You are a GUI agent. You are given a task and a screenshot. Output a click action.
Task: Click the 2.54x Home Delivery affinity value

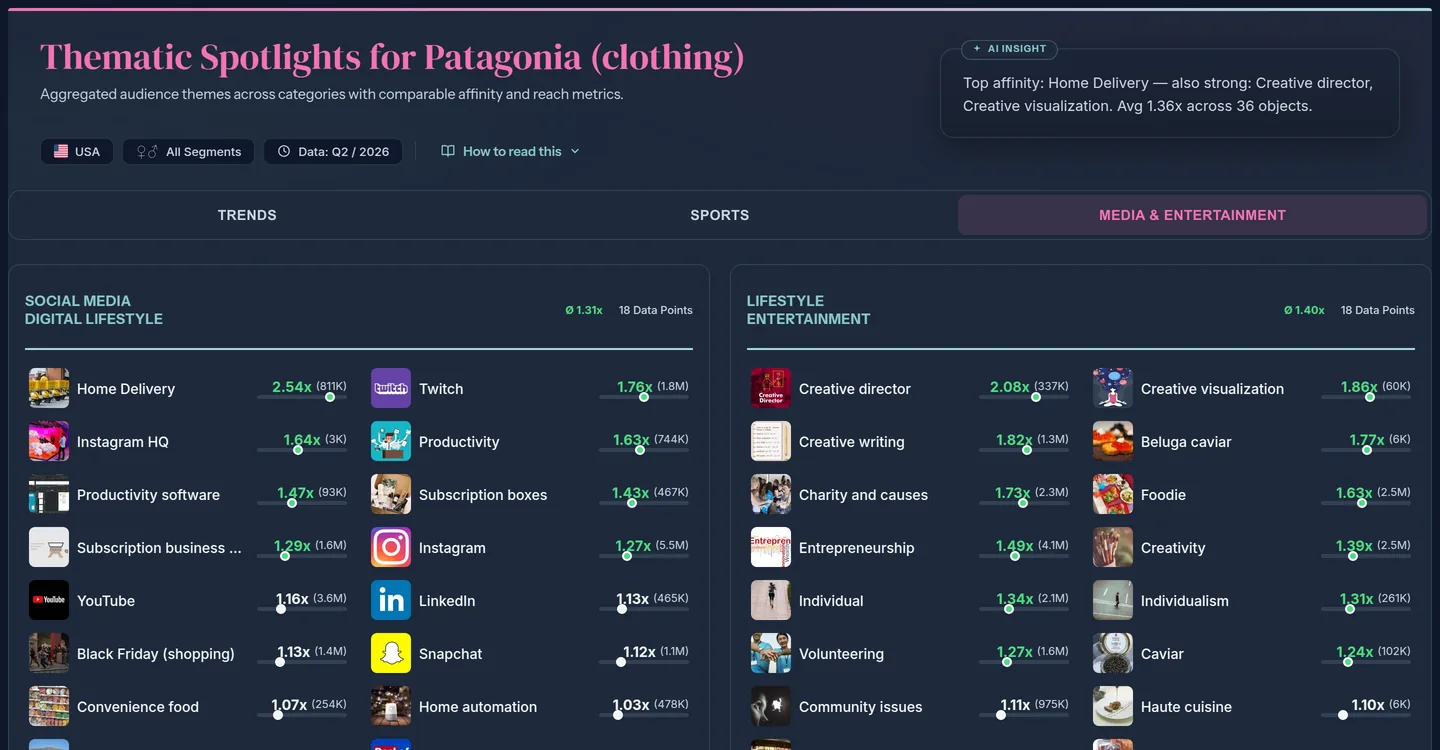[292, 387]
